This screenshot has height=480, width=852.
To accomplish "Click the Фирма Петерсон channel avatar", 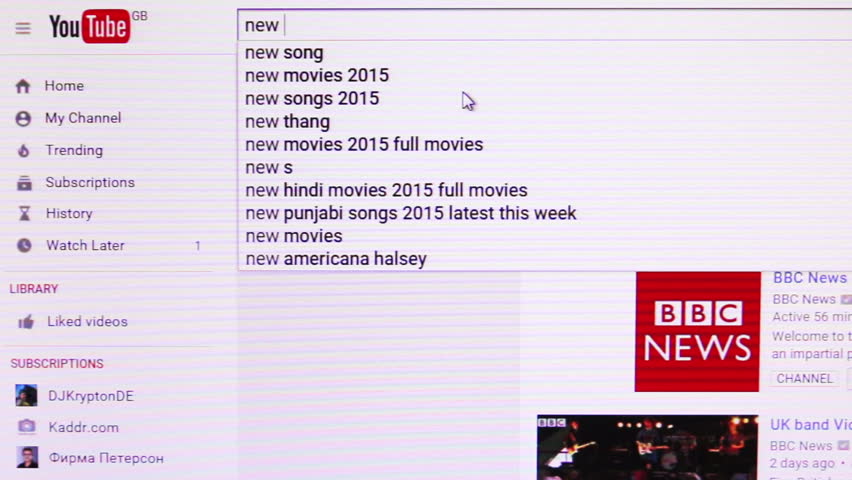I will 27,457.
